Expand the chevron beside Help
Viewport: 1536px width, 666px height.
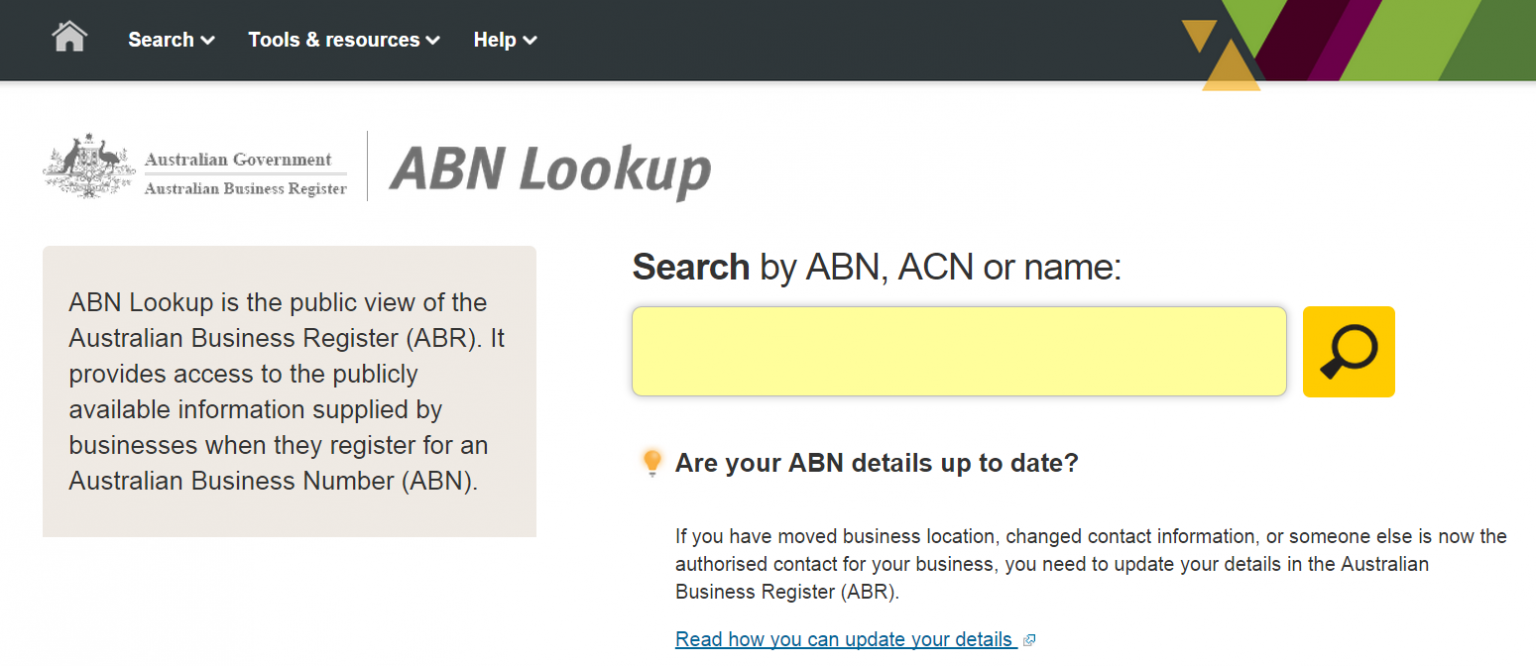pyautogui.click(x=530, y=40)
